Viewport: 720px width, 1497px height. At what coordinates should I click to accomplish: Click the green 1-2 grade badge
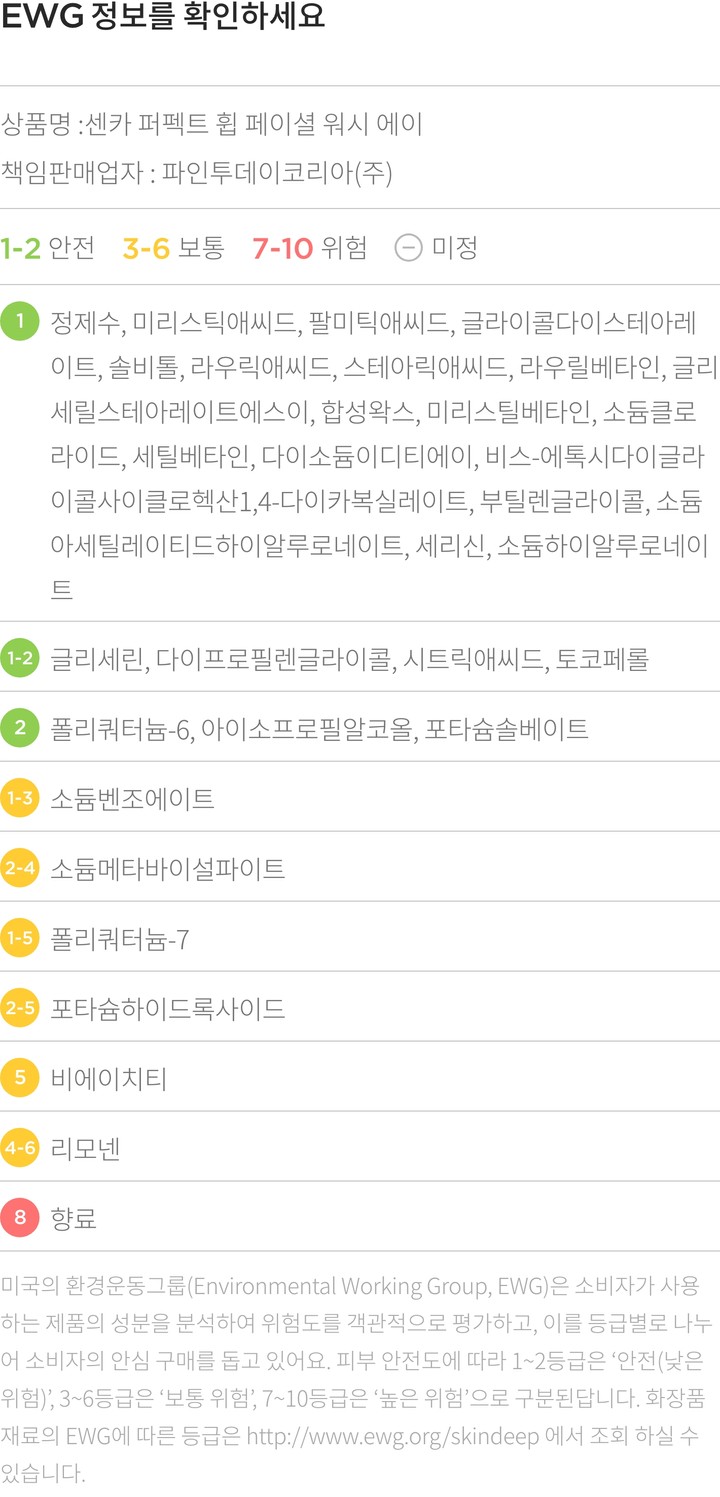pyautogui.click(x=20, y=658)
